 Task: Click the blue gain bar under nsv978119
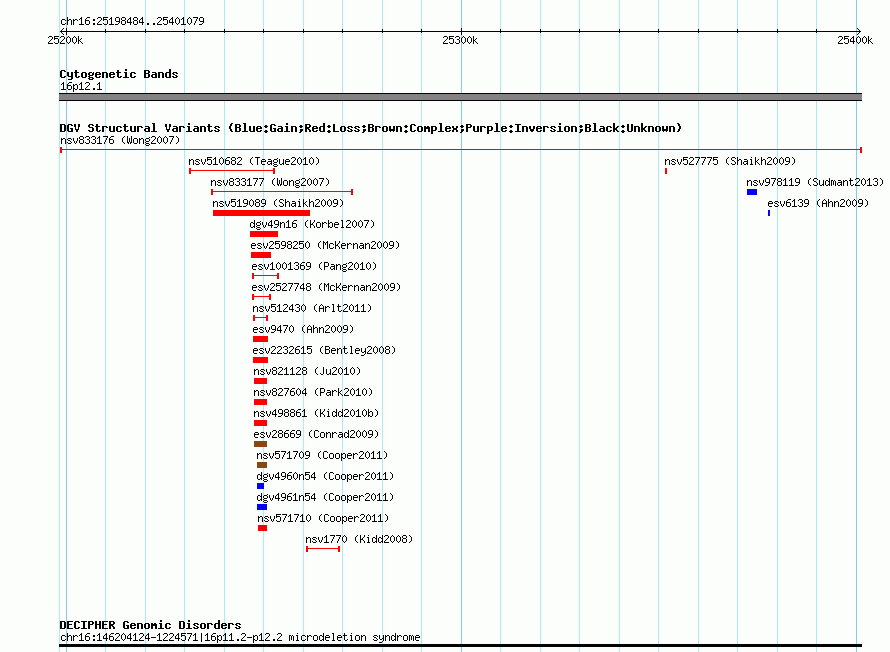[752, 192]
